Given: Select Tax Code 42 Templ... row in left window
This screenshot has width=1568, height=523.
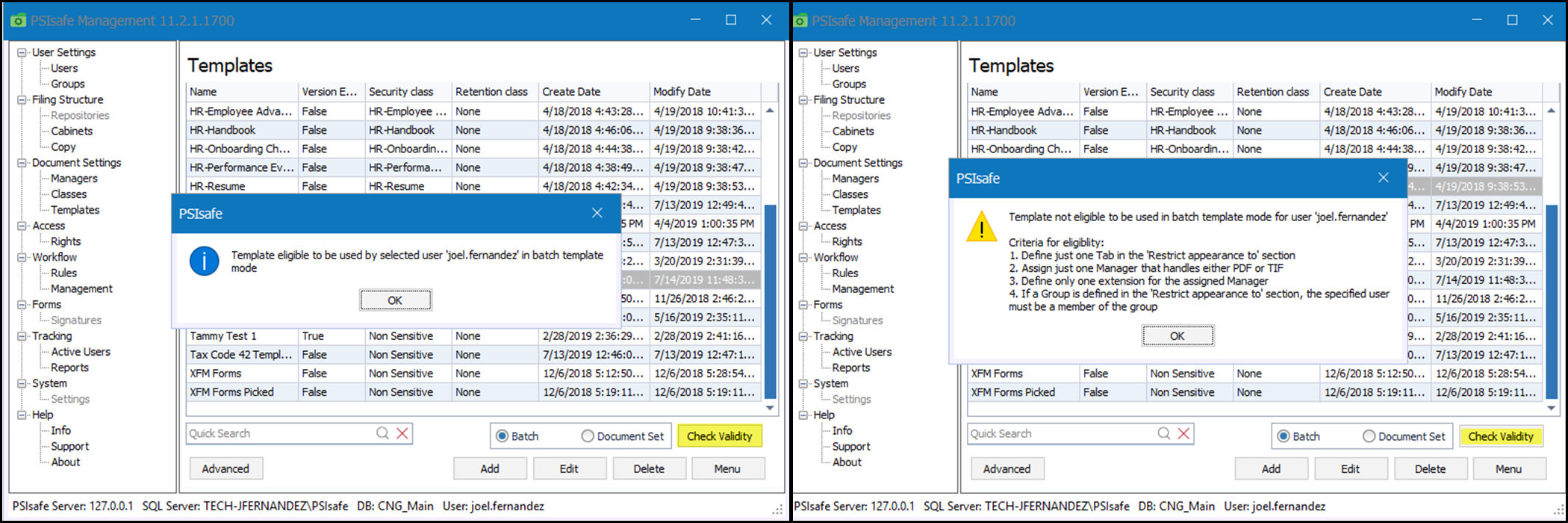Looking at the screenshot, I should click(473, 355).
